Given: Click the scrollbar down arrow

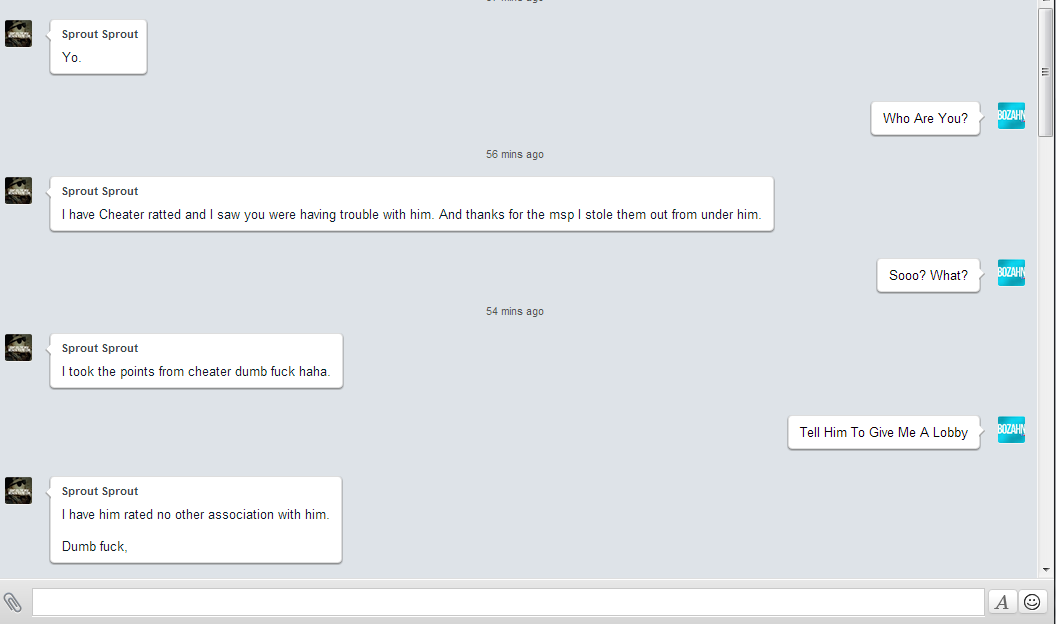Looking at the screenshot, I should point(1046,569).
